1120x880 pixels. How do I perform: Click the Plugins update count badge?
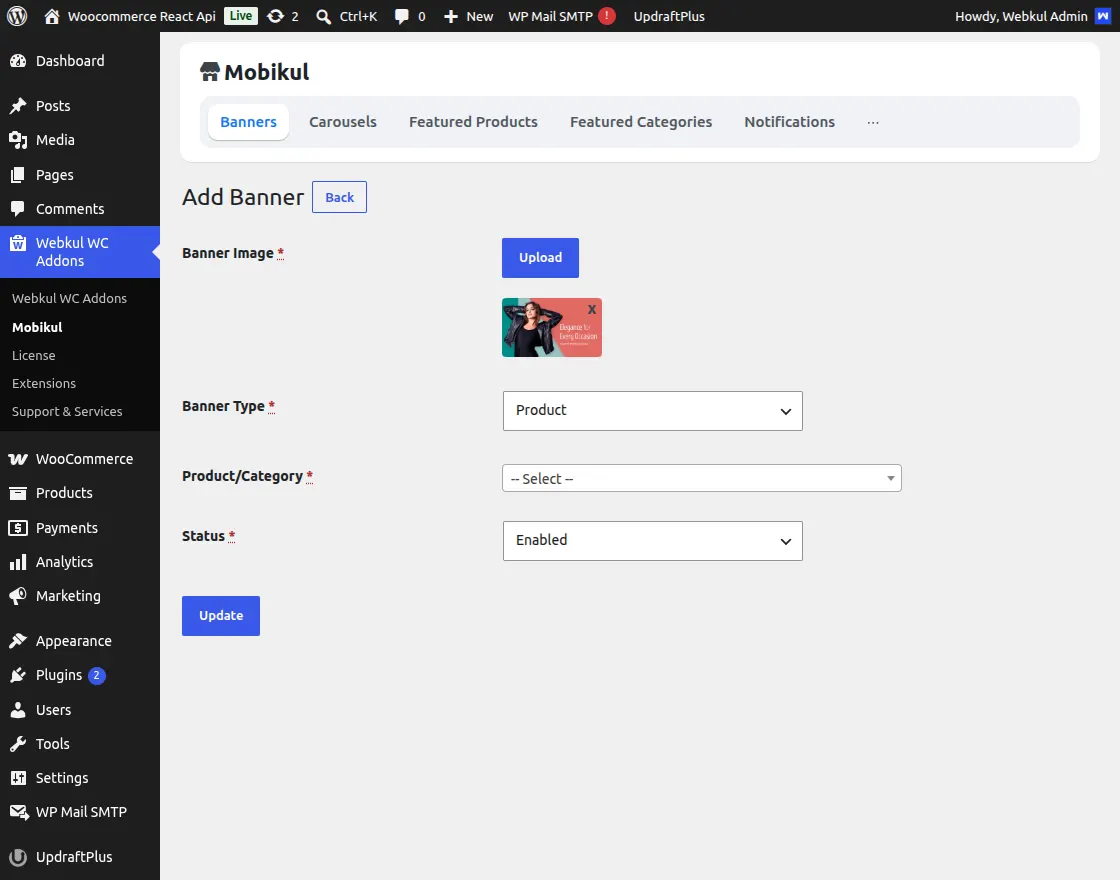(96, 675)
